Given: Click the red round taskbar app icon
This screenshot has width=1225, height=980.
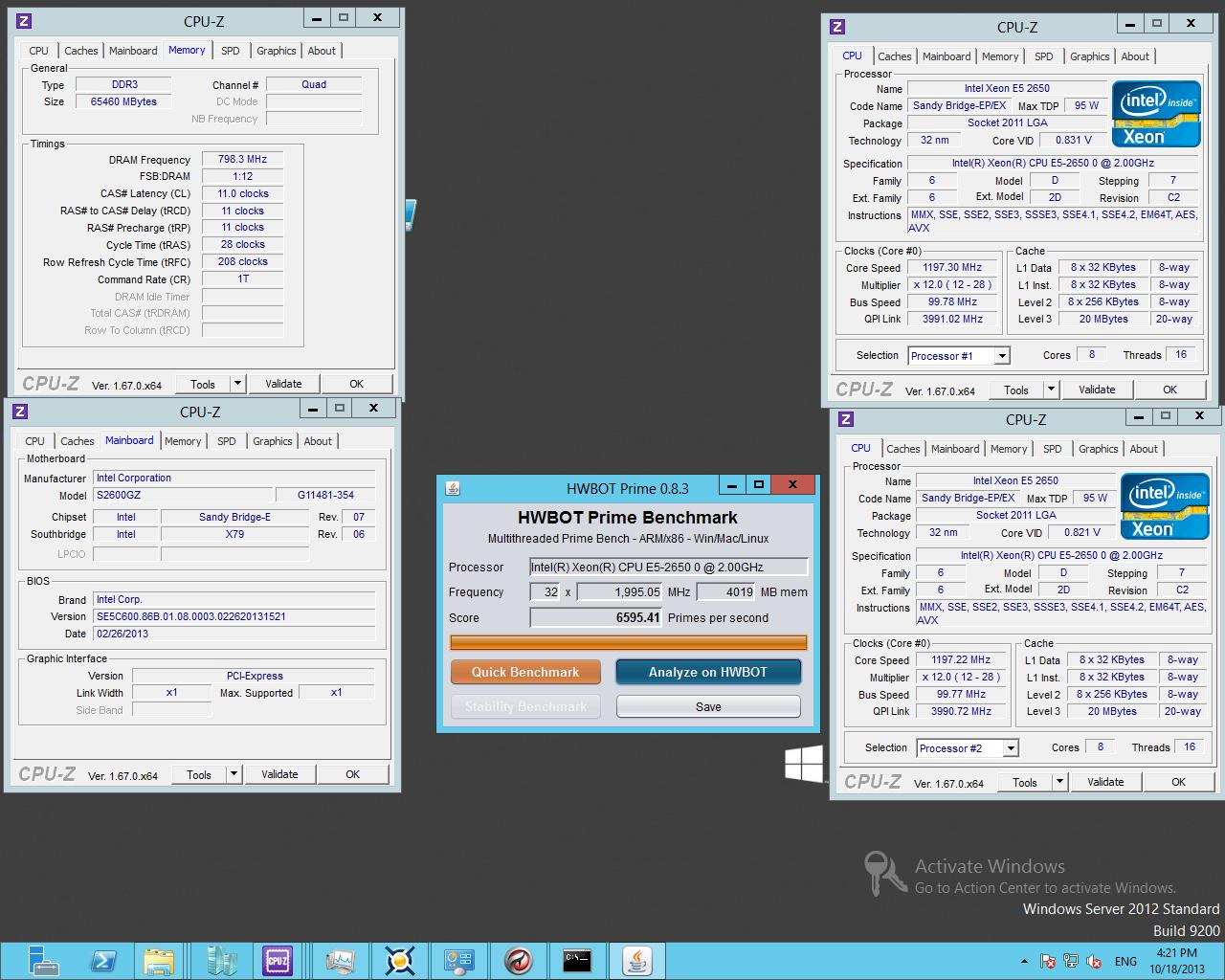Looking at the screenshot, I should click(x=518, y=960).
